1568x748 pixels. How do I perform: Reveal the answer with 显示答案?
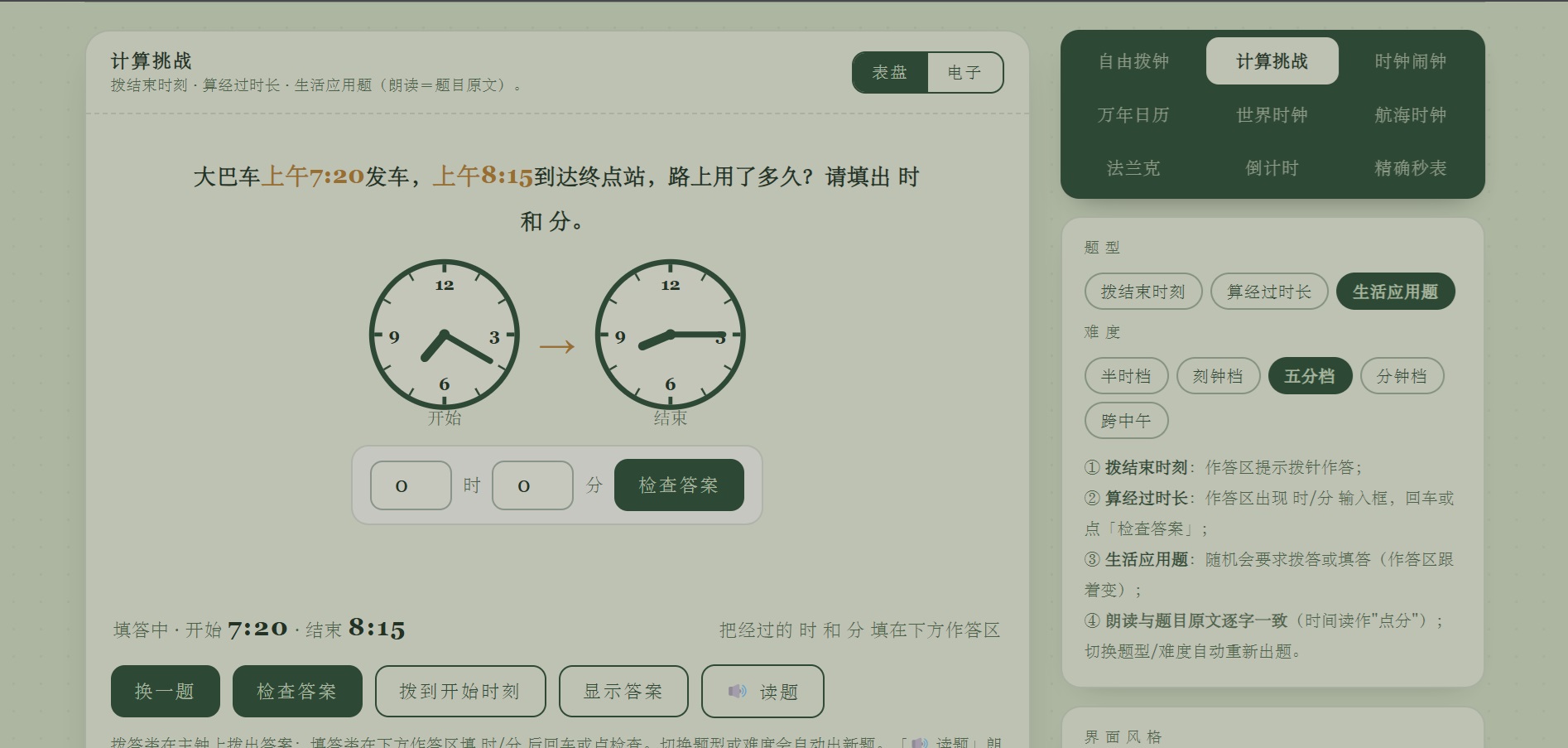(623, 691)
